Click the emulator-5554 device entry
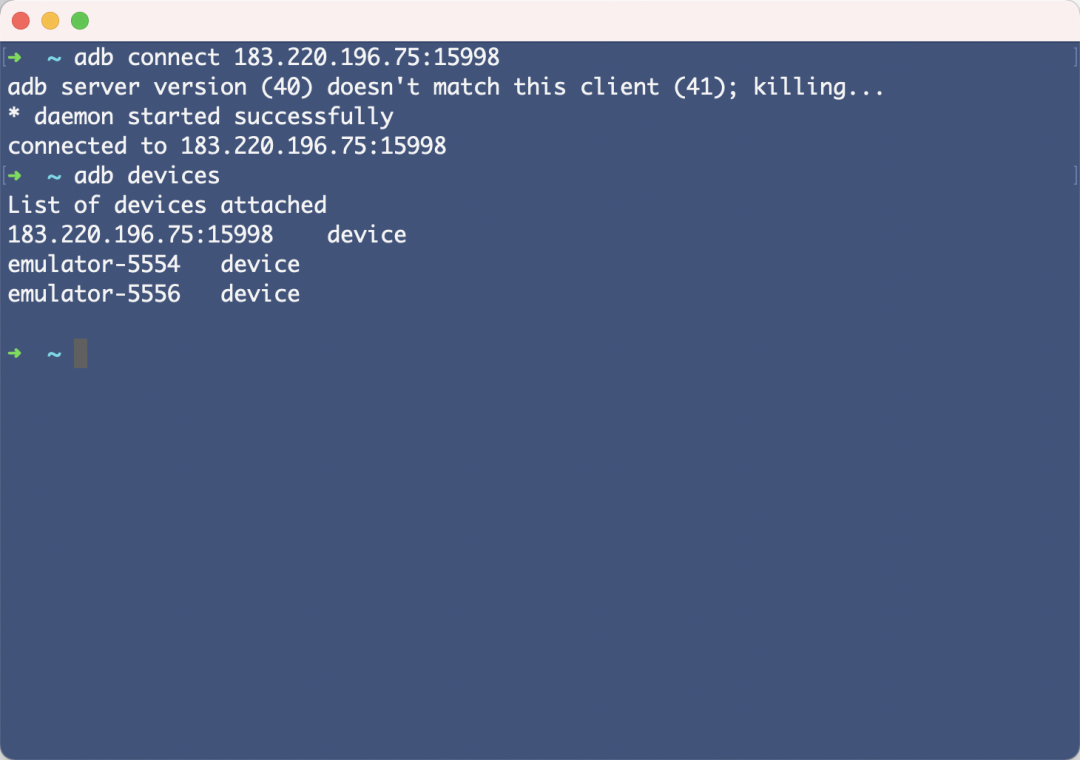1080x760 pixels. tap(94, 265)
